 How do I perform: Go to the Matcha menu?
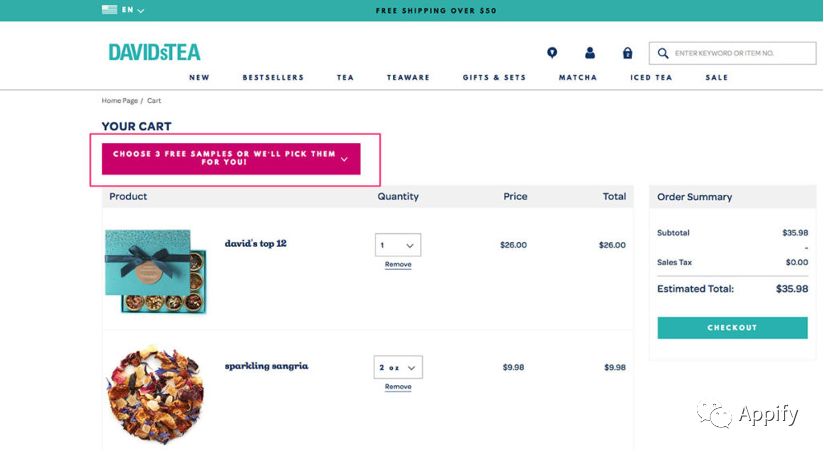click(578, 77)
